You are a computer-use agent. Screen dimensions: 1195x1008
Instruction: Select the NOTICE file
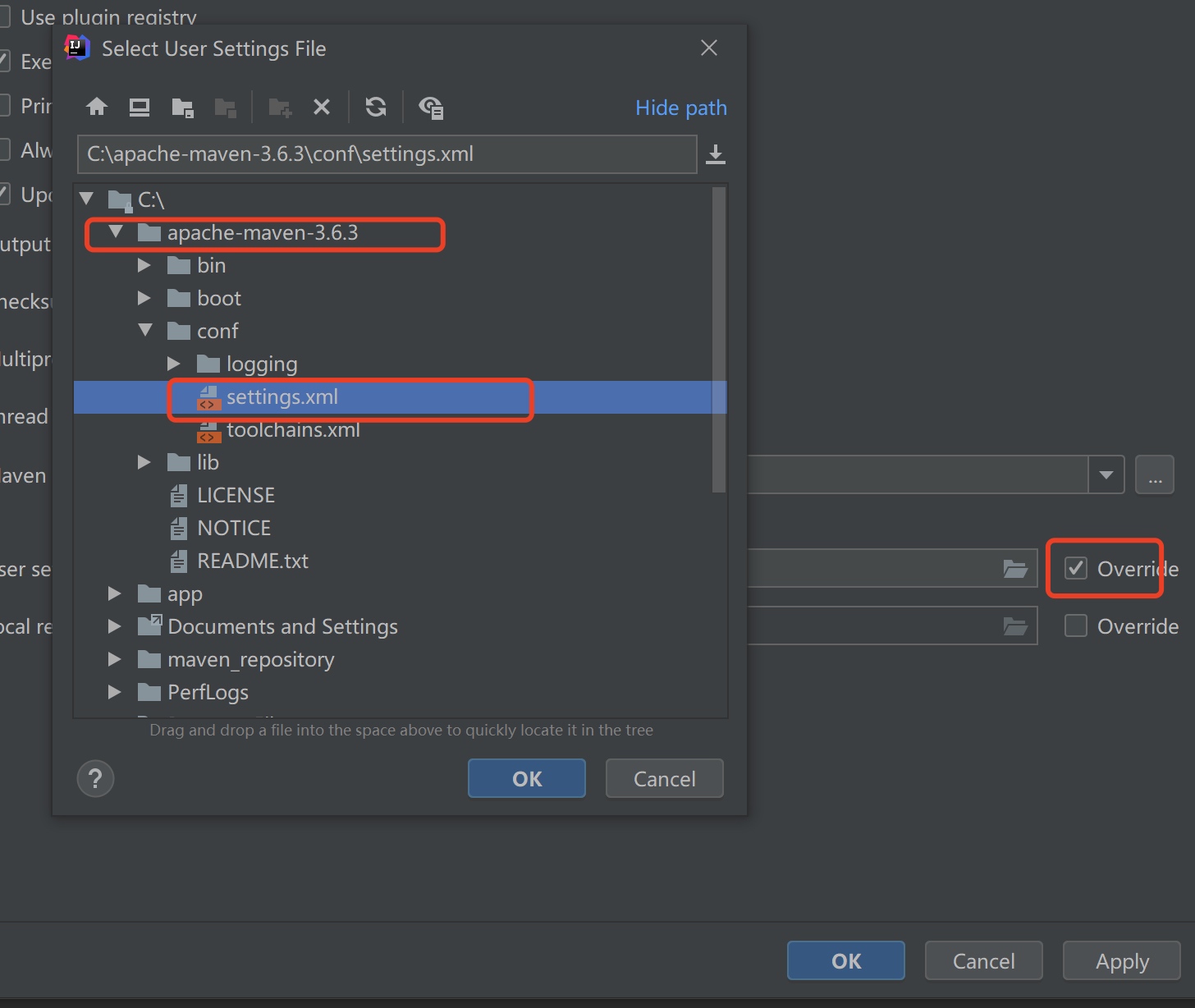click(401, 529)
